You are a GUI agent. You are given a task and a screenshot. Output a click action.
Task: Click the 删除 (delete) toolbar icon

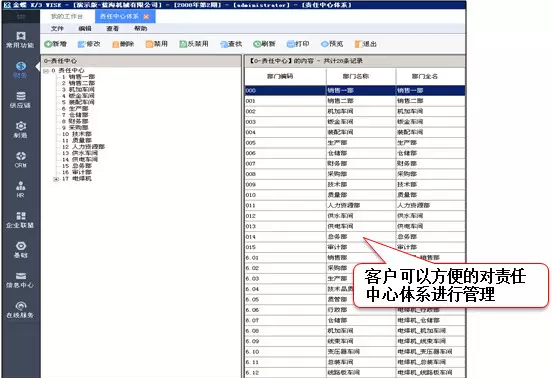click(123, 44)
